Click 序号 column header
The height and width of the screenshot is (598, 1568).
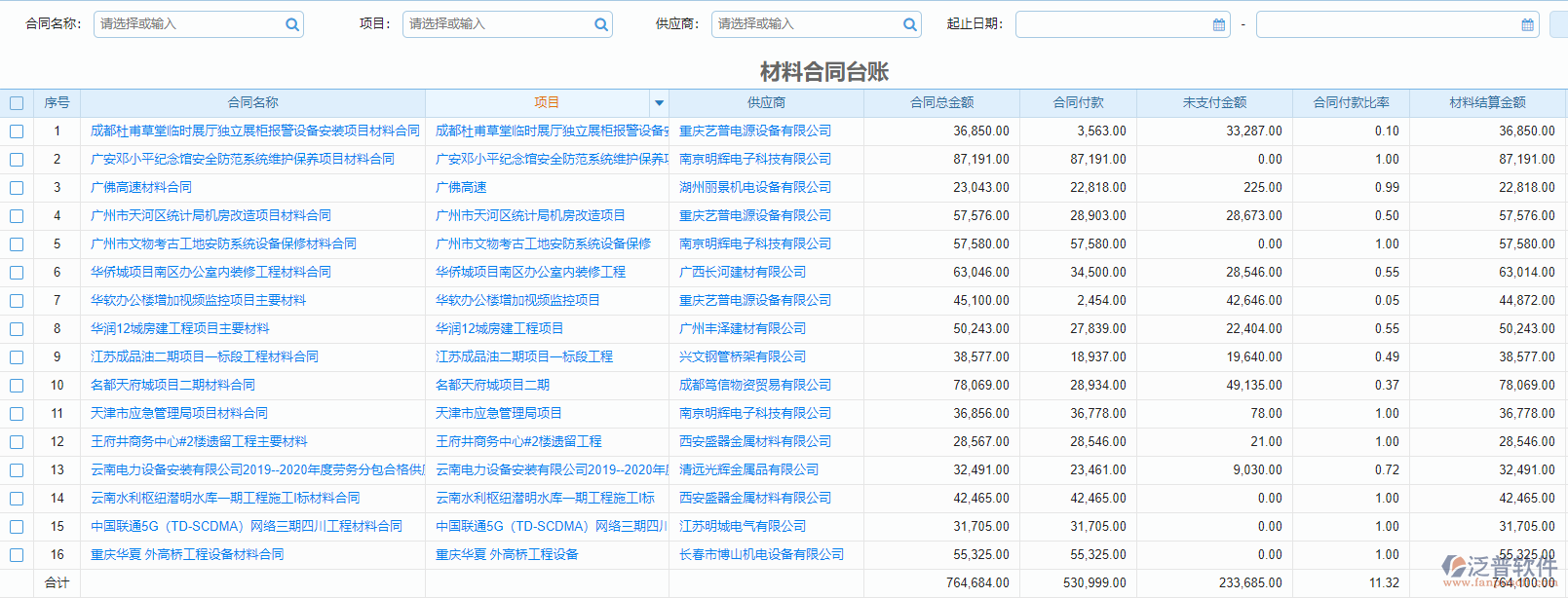[x=57, y=102]
